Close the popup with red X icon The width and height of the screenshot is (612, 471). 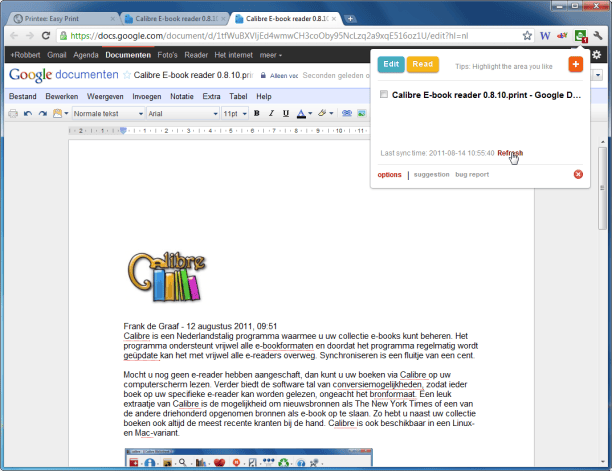click(x=578, y=174)
